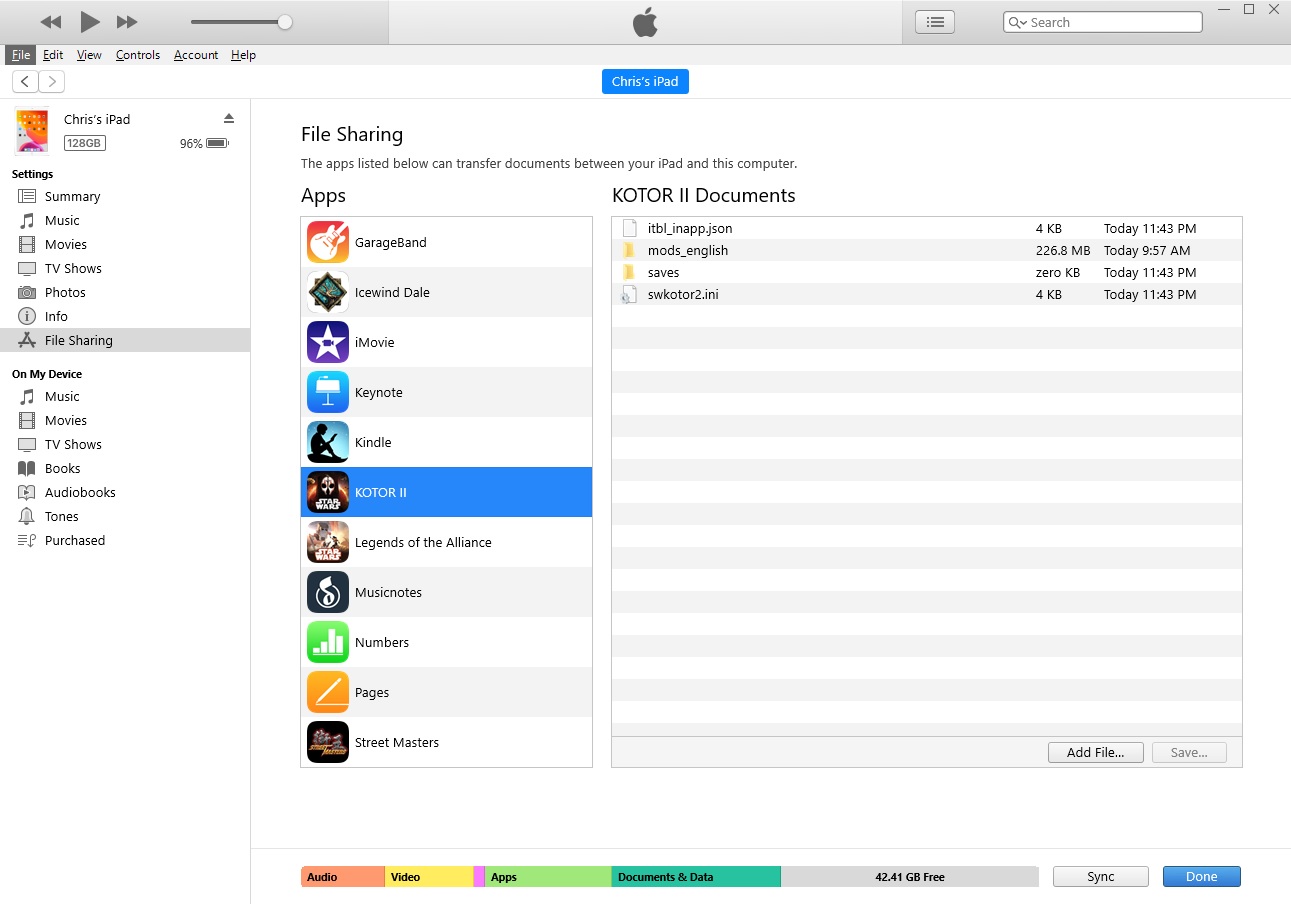Select the Musicnotes app icon
Viewport: 1291px width, 904px height.
pyautogui.click(x=328, y=592)
